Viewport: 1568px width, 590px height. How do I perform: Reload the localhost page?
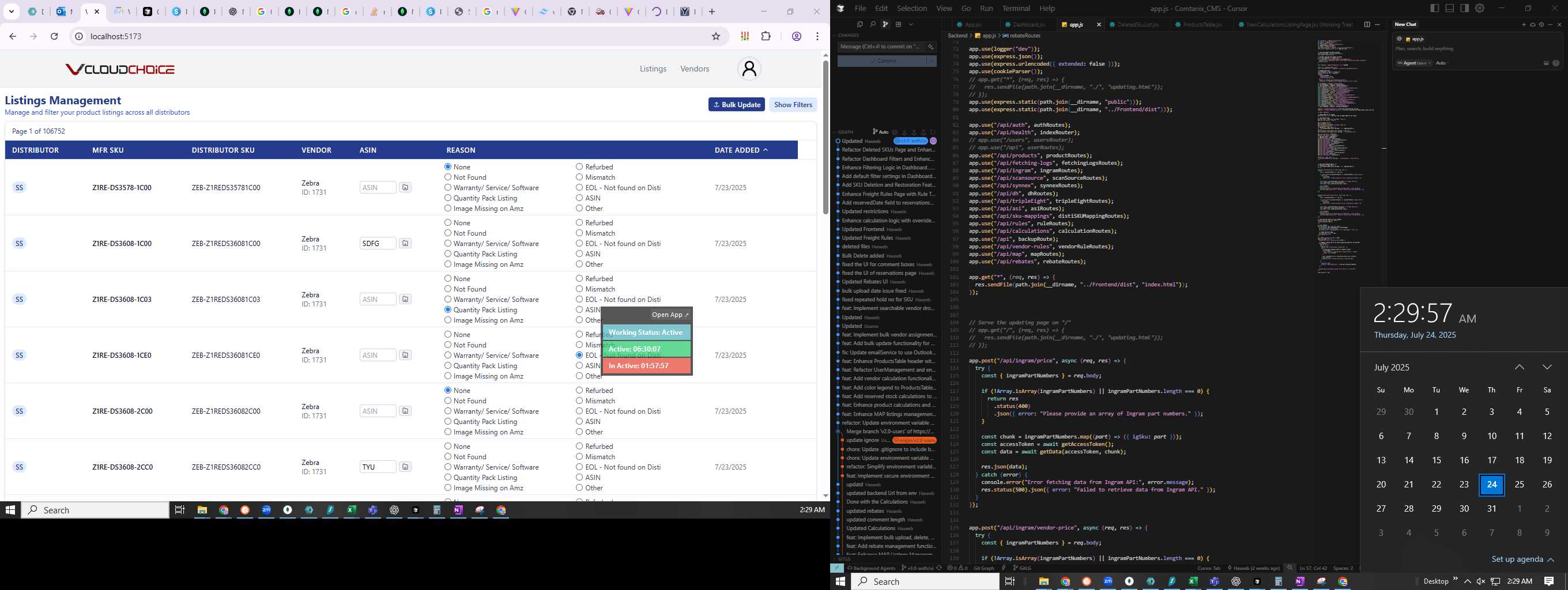(x=54, y=36)
